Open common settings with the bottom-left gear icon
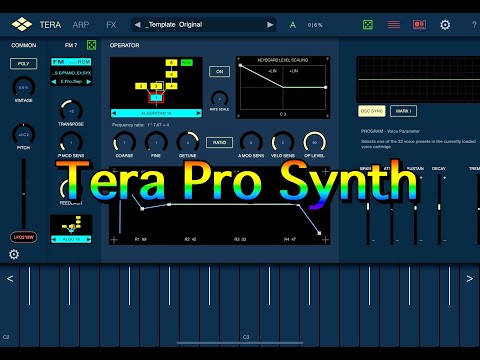The image size is (480, 360). (14, 254)
